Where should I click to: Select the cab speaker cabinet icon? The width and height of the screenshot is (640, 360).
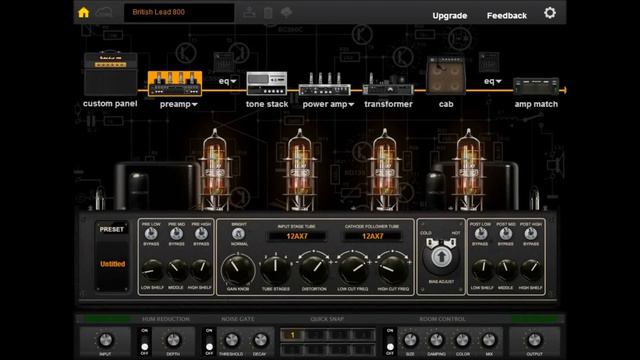point(446,76)
